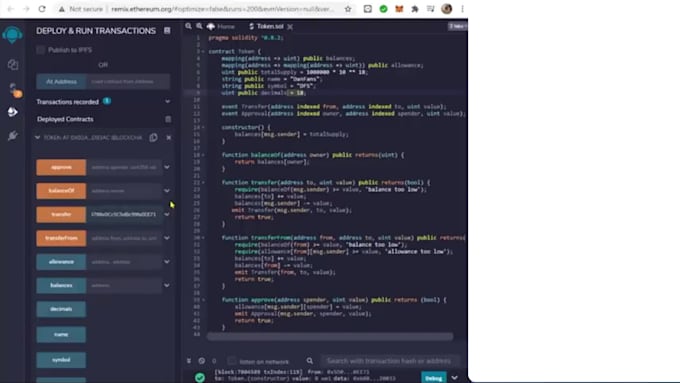Expand the balances function parameters
680x383 pixels.
[x=167, y=285]
